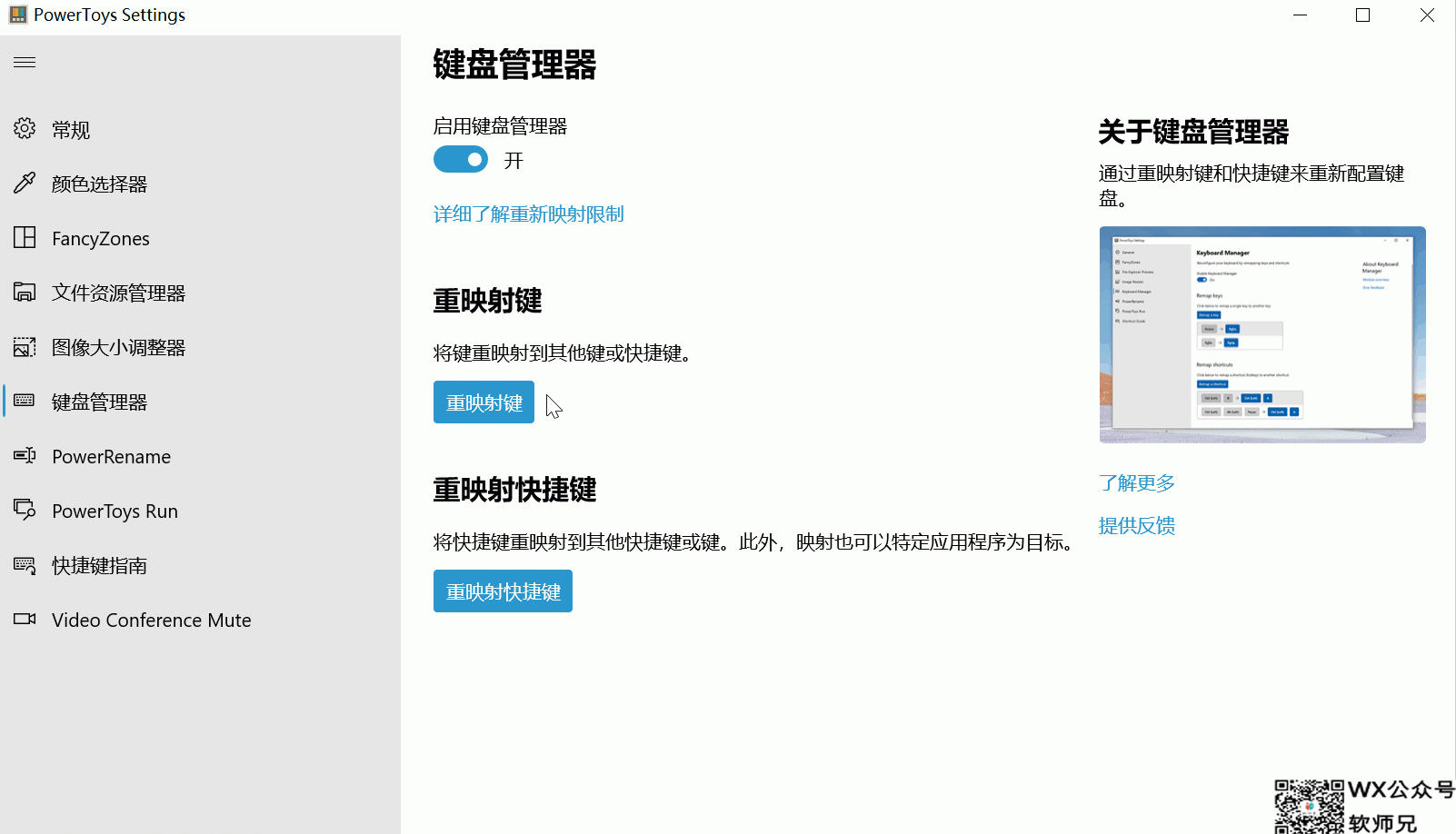Open the 常规 settings page
The height and width of the screenshot is (834, 1456).
click(200, 129)
